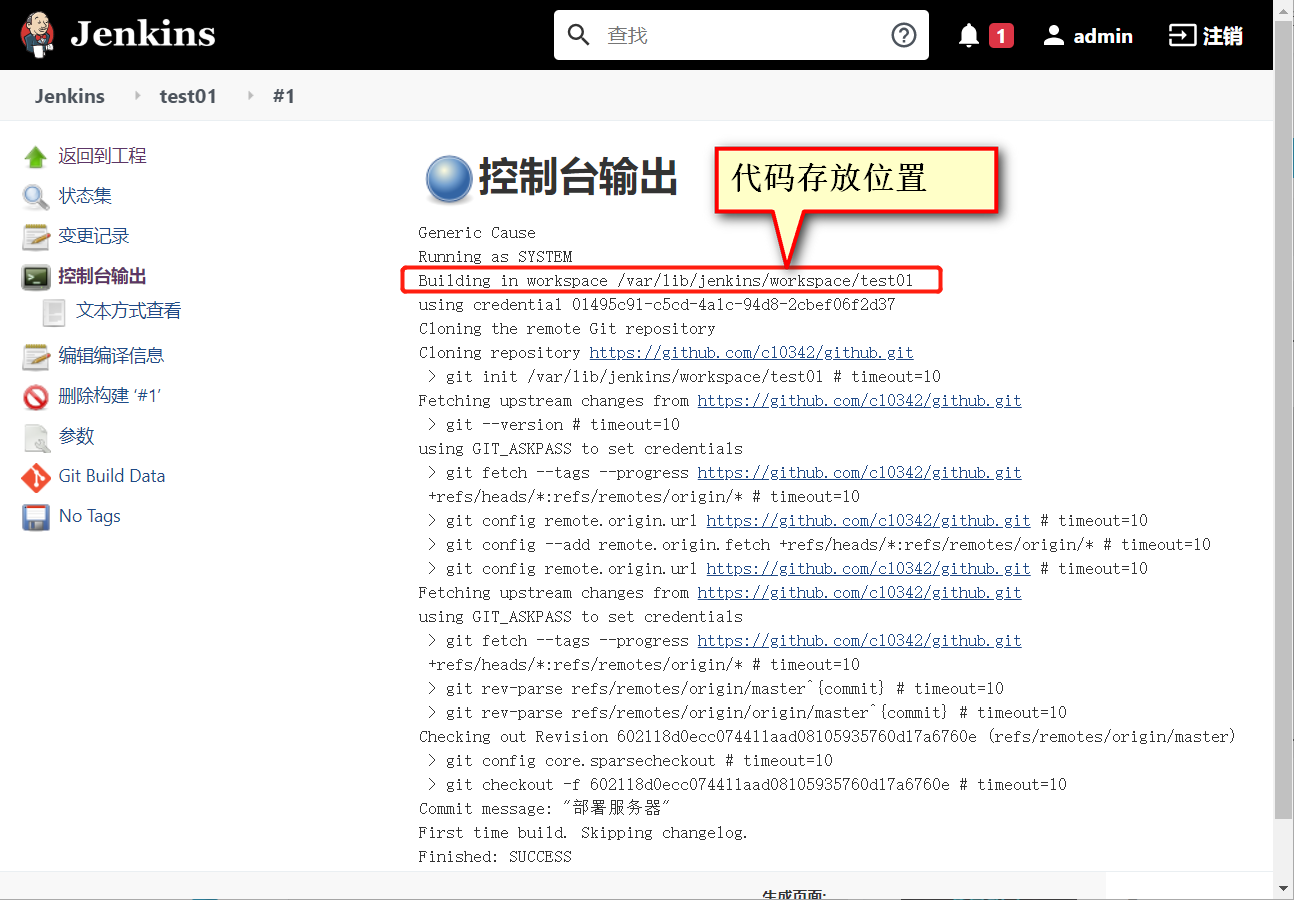Go to the Jenkins breadcrumb
The image size is (1294, 900).
point(70,96)
